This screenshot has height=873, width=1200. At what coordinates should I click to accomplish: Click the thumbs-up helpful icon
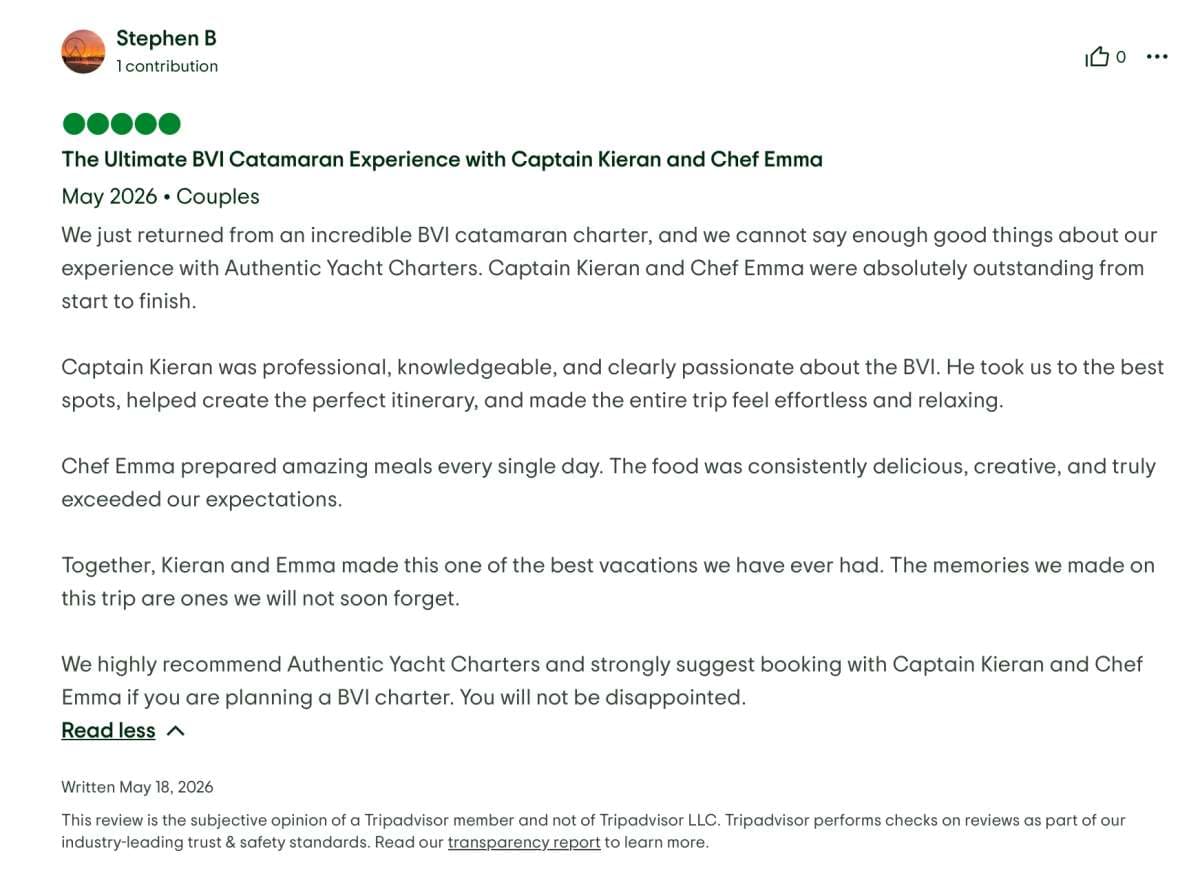[1097, 57]
